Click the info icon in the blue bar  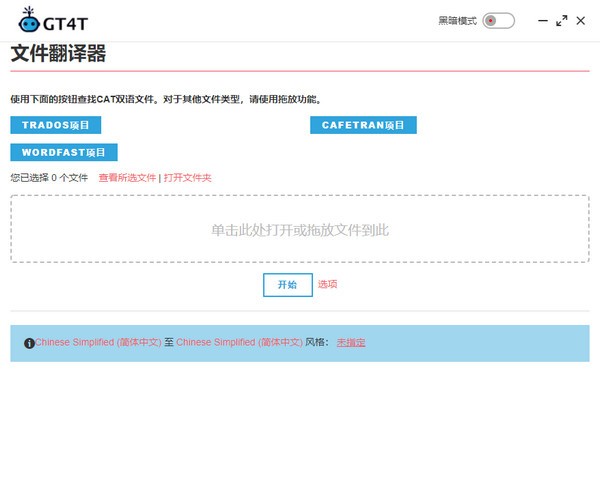tap(29, 343)
